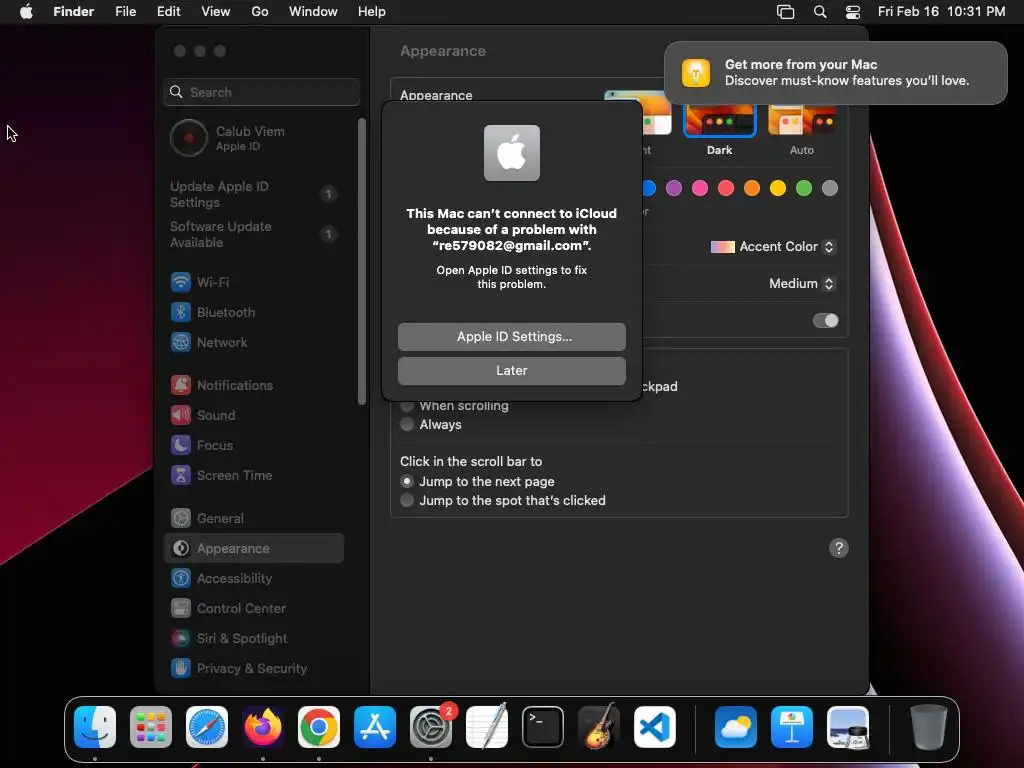Select Accessibility in the sidebar
Viewport: 1024px width, 768px height.
(253, 579)
